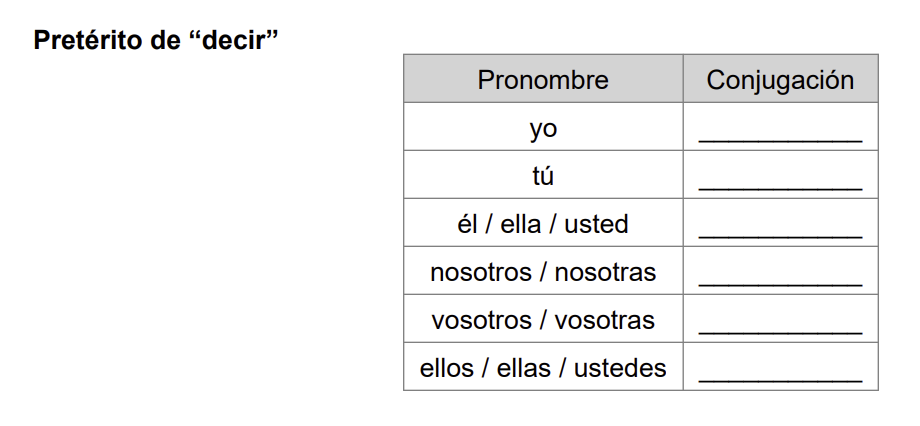The image size is (920, 426).
Task: Click the "Pretérito de decir" heading
Action: point(155,41)
